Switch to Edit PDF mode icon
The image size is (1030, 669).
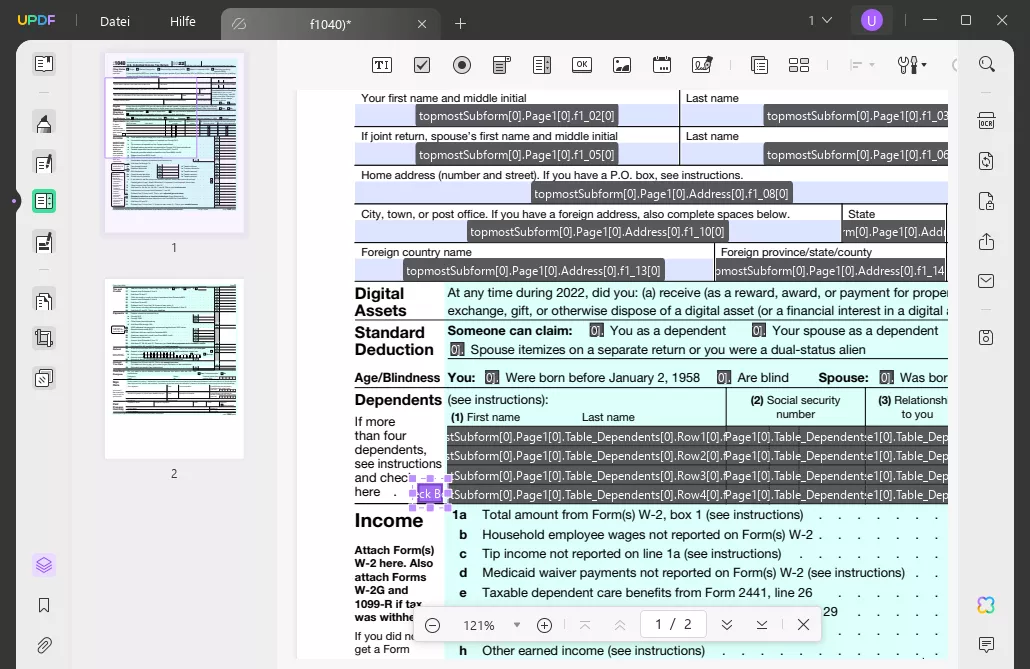click(44, 163)
